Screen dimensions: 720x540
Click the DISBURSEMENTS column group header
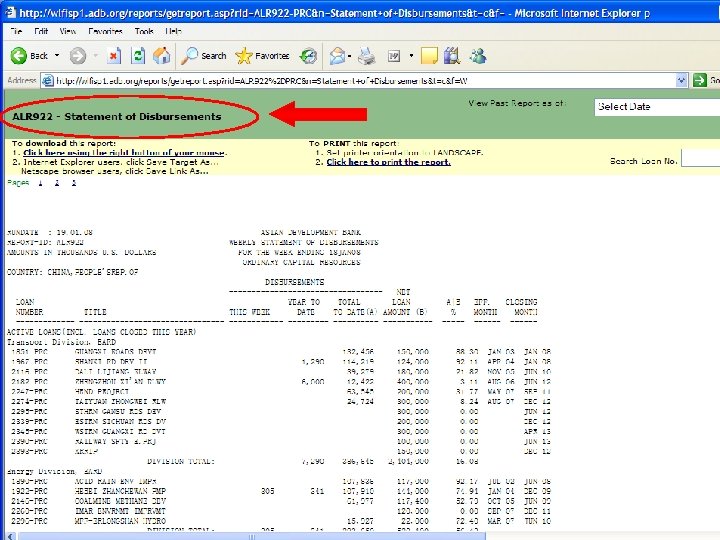[x=294, y=282]
